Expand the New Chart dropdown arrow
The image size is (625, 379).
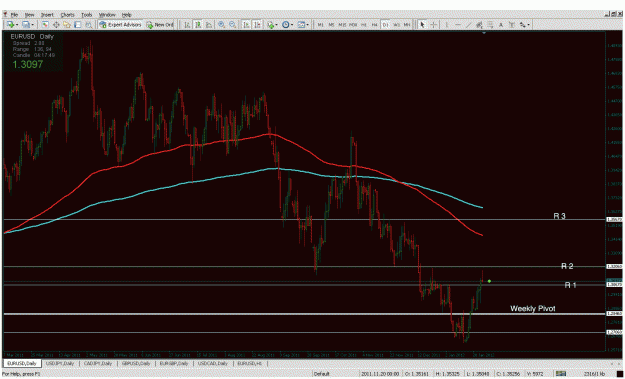17,25
